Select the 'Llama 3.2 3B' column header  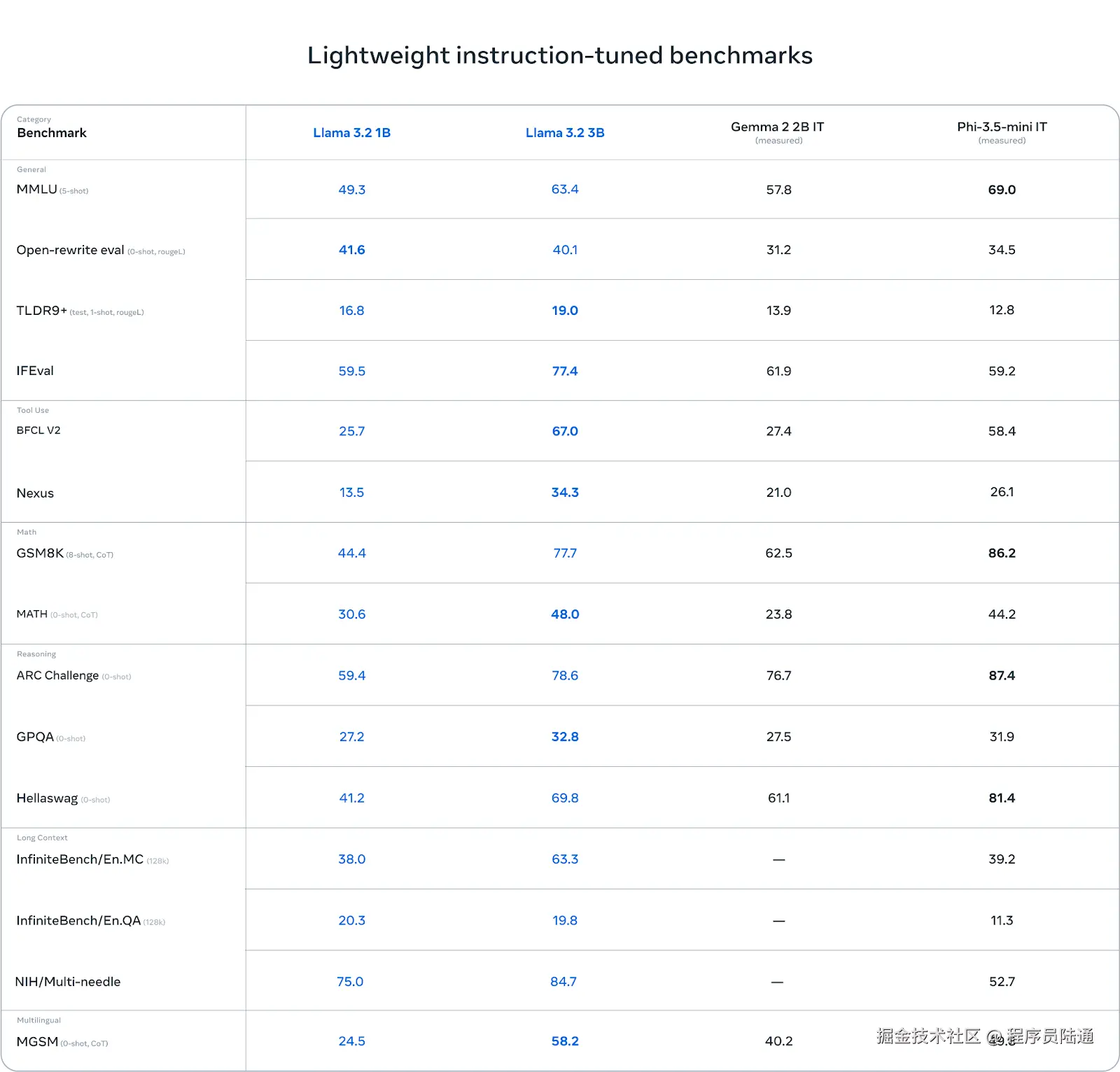click(565, 133)
